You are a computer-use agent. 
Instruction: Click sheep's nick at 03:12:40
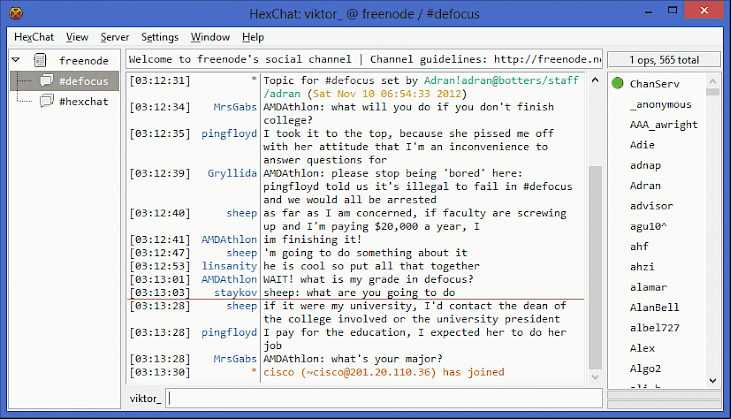coord(241,213)
